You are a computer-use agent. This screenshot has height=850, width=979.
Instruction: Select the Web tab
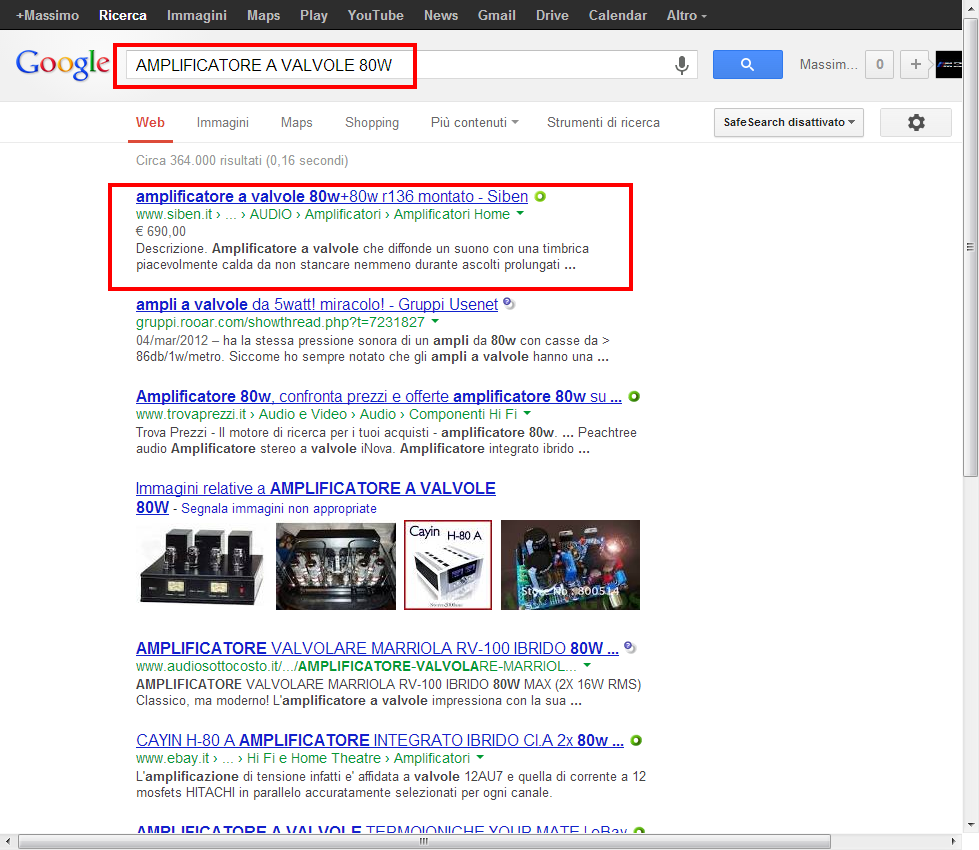tap(150, 122)
